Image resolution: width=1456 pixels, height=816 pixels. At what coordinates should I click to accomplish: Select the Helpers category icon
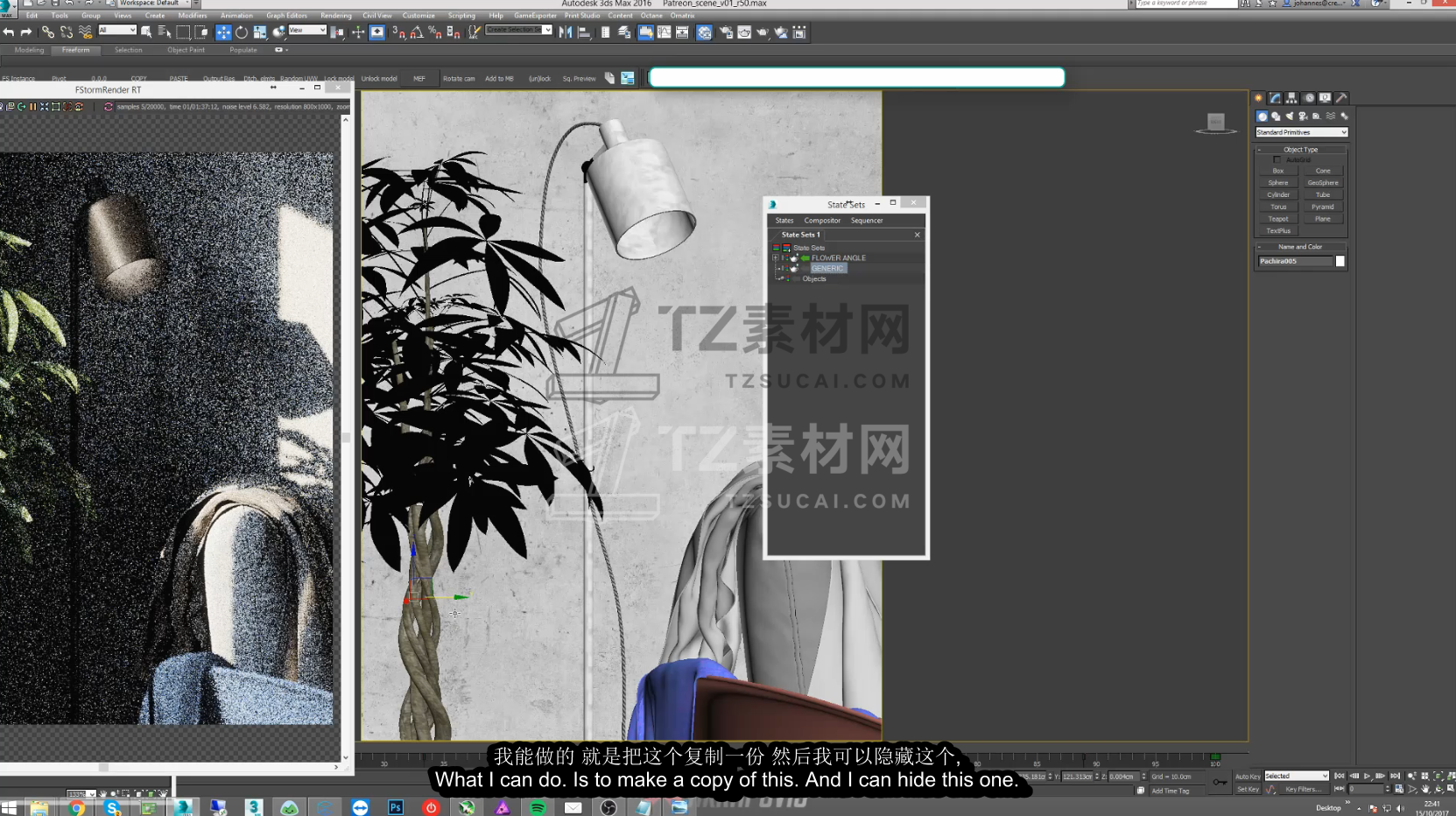click(x=1316, y=116)
